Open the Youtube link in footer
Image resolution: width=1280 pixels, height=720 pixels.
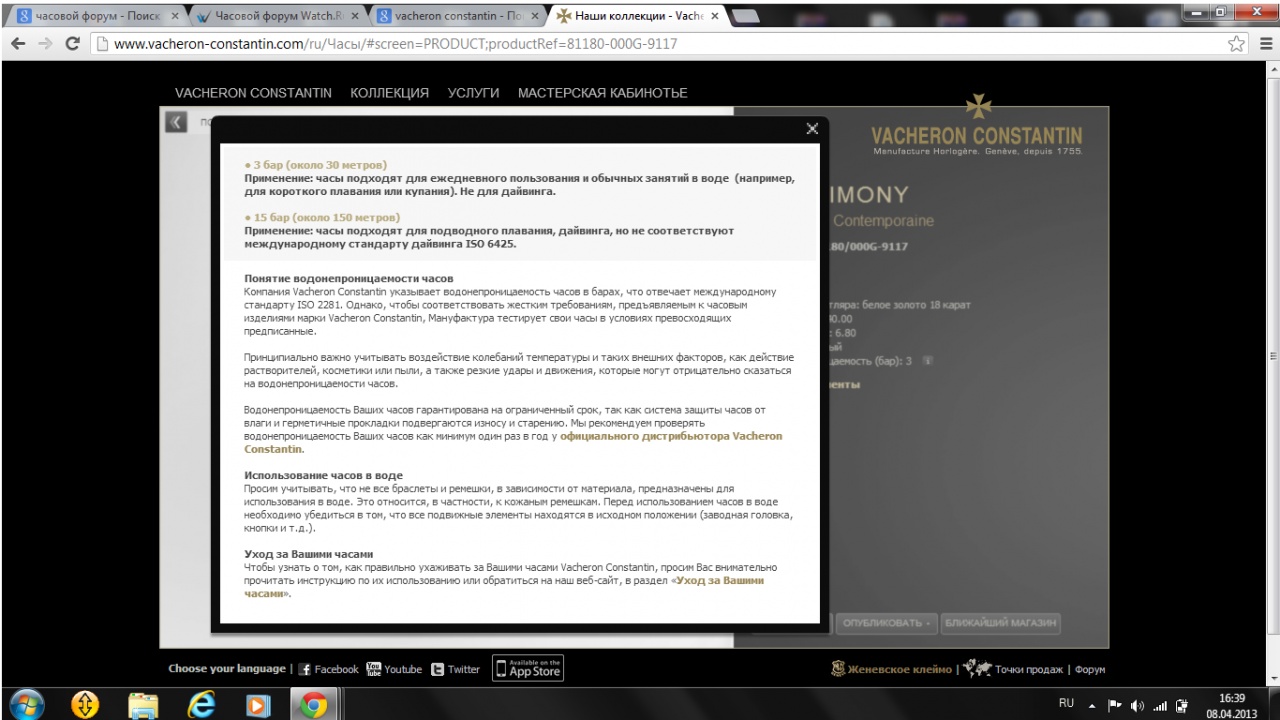click(394, 669)
